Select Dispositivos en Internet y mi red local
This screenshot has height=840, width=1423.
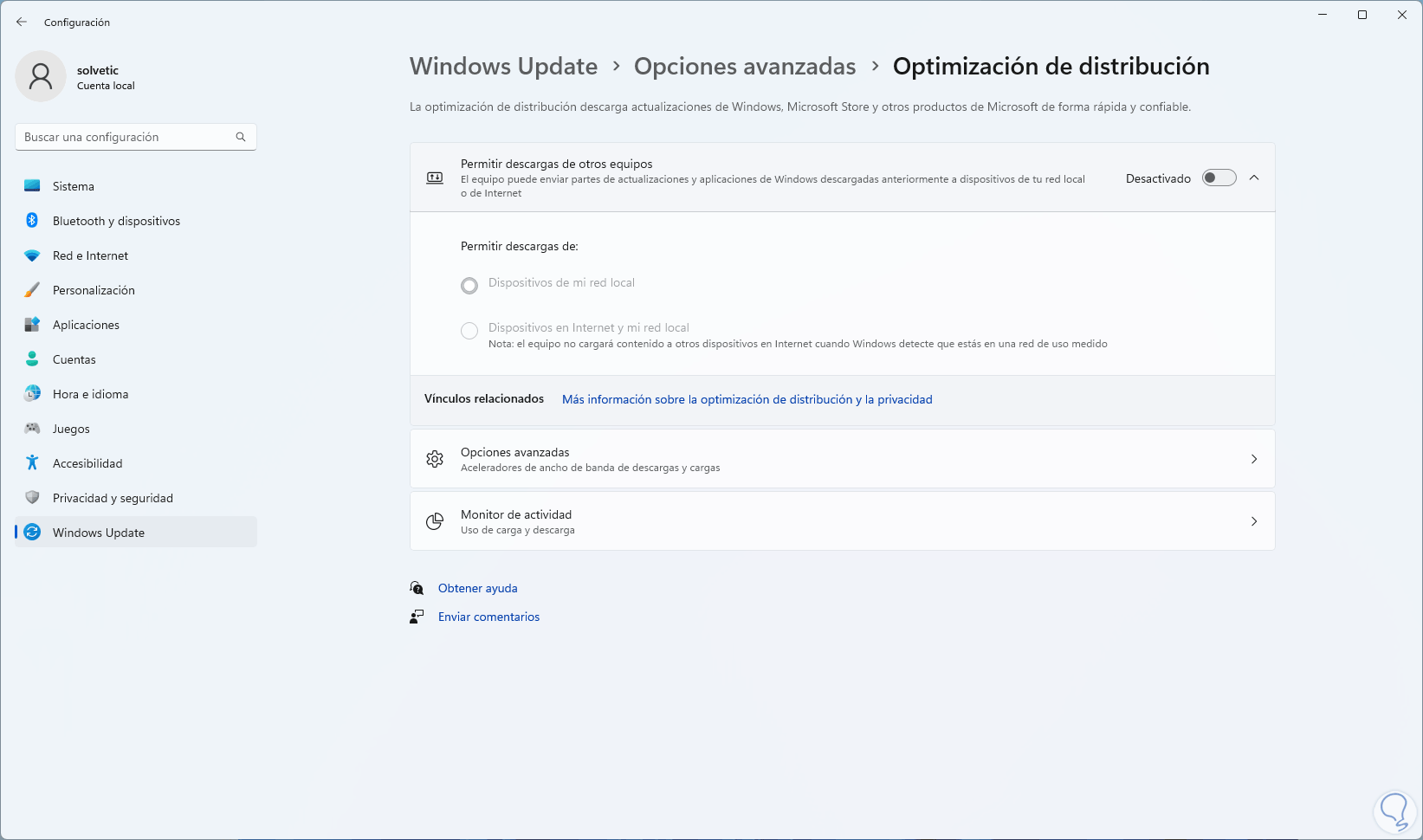tap(469, 331)
